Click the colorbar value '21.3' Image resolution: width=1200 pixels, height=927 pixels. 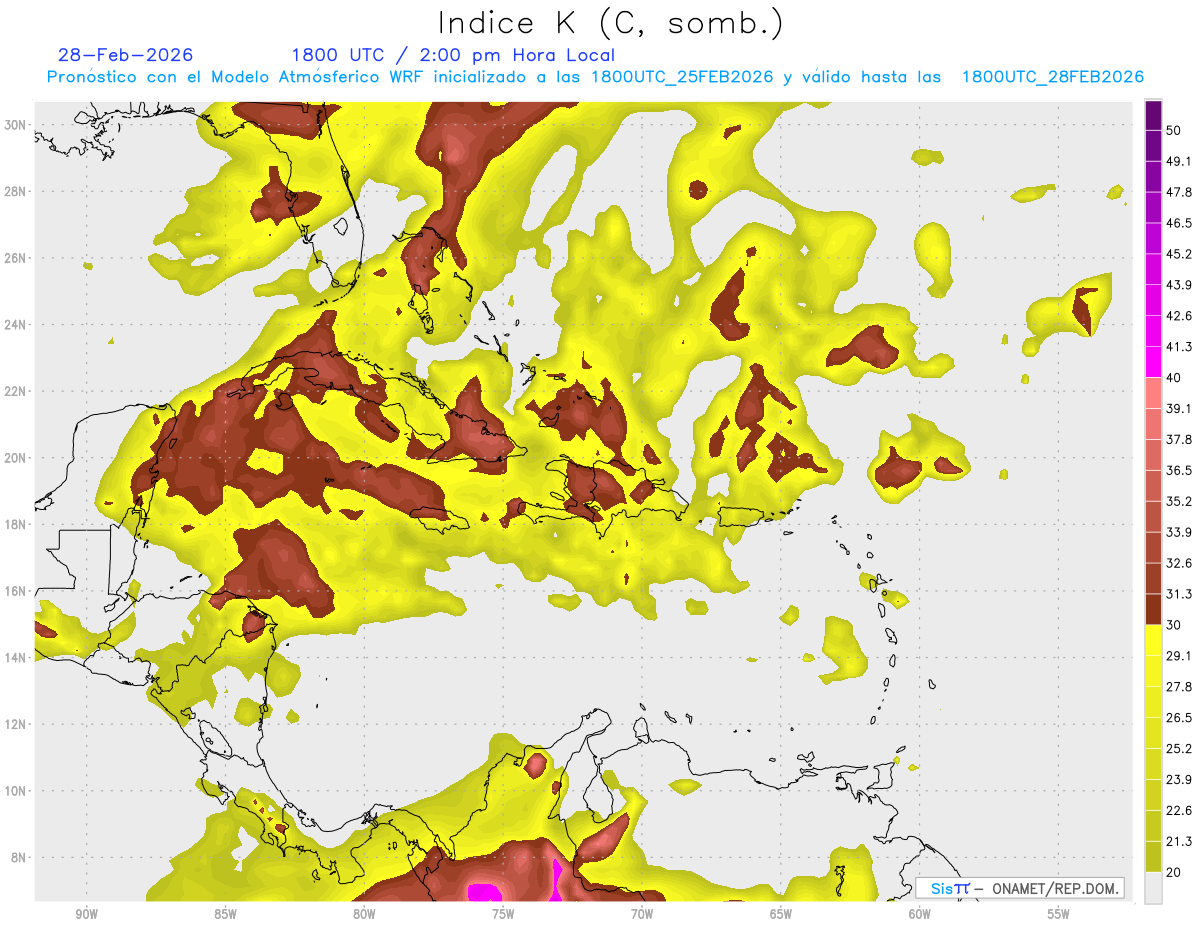coord(1179,841)
